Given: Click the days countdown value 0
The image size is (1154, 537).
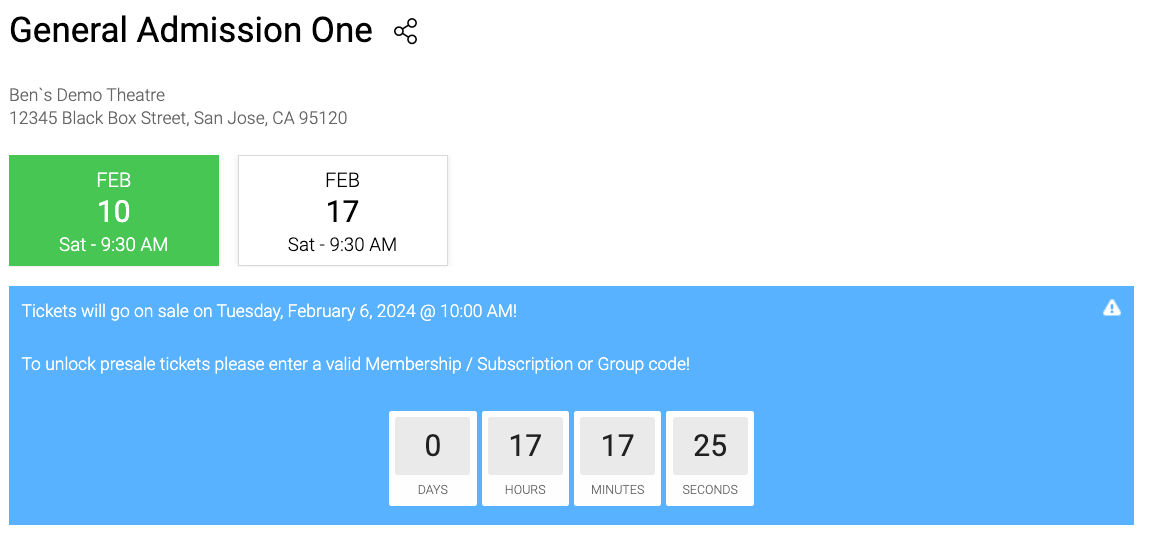Looking at the screenshot, I should [x=433, y=446].
